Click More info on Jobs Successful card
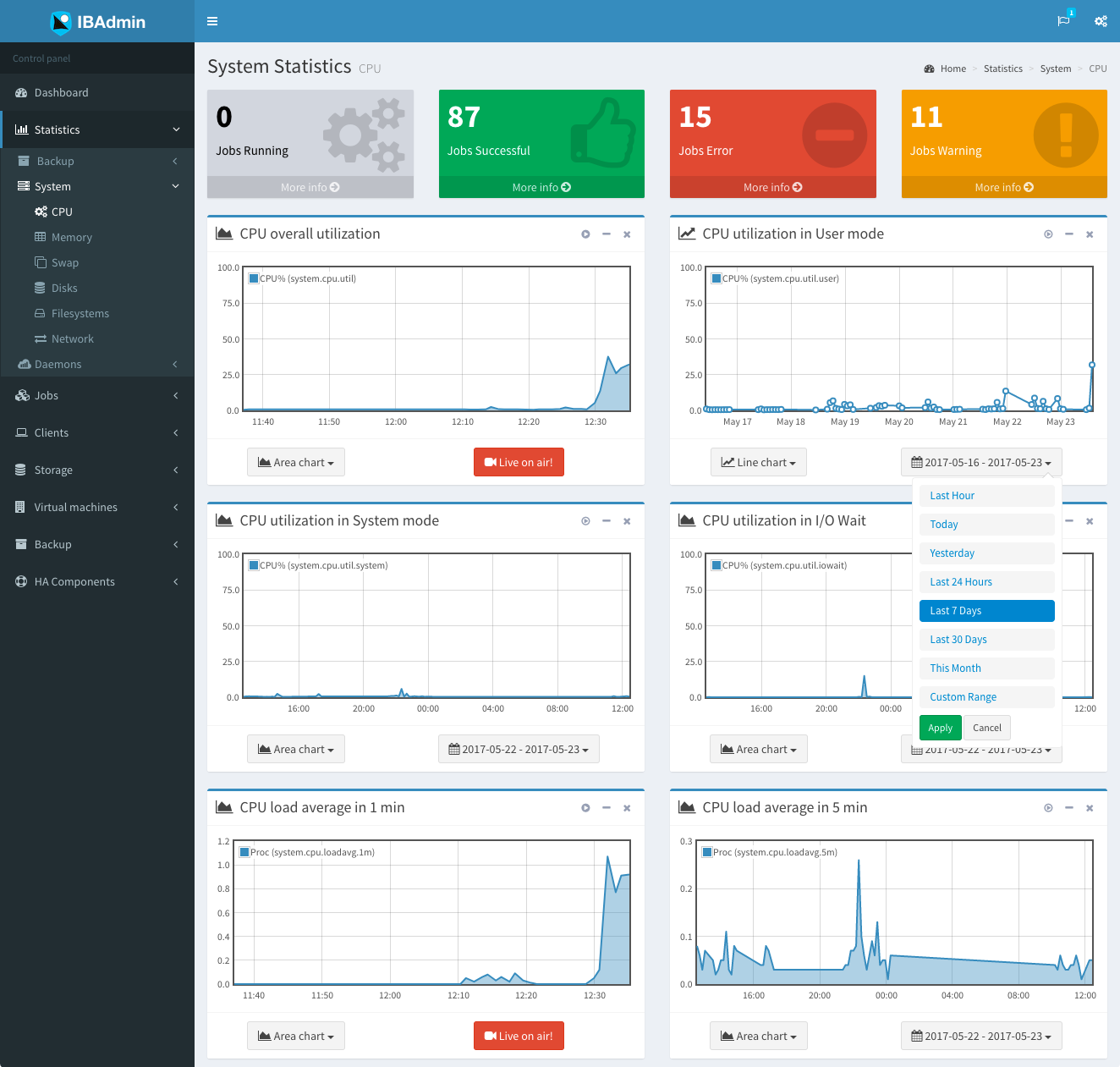The image size is (1120, 1067). tap(541, 187)
